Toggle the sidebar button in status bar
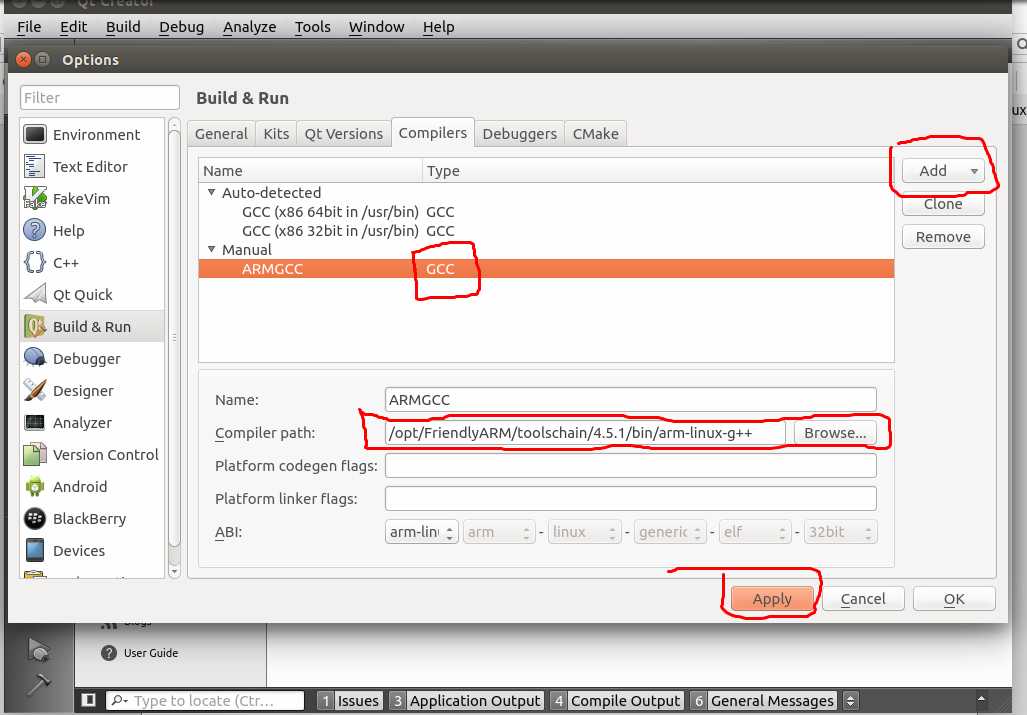Viewport: 1027px width, 715px height. point(88,700)
